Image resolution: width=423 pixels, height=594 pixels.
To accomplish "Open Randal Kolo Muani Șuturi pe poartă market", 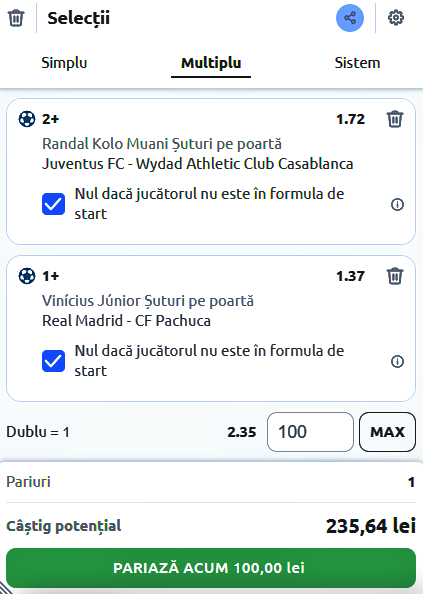I will pyautogui.click(x=162, y=144).
